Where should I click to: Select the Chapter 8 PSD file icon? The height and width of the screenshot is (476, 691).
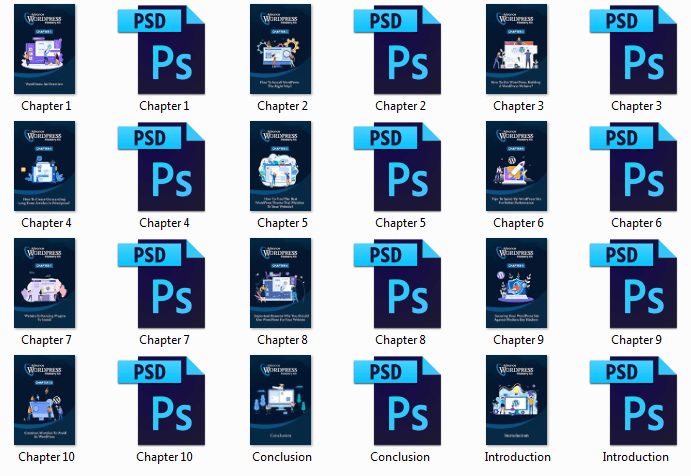[398, 283]
